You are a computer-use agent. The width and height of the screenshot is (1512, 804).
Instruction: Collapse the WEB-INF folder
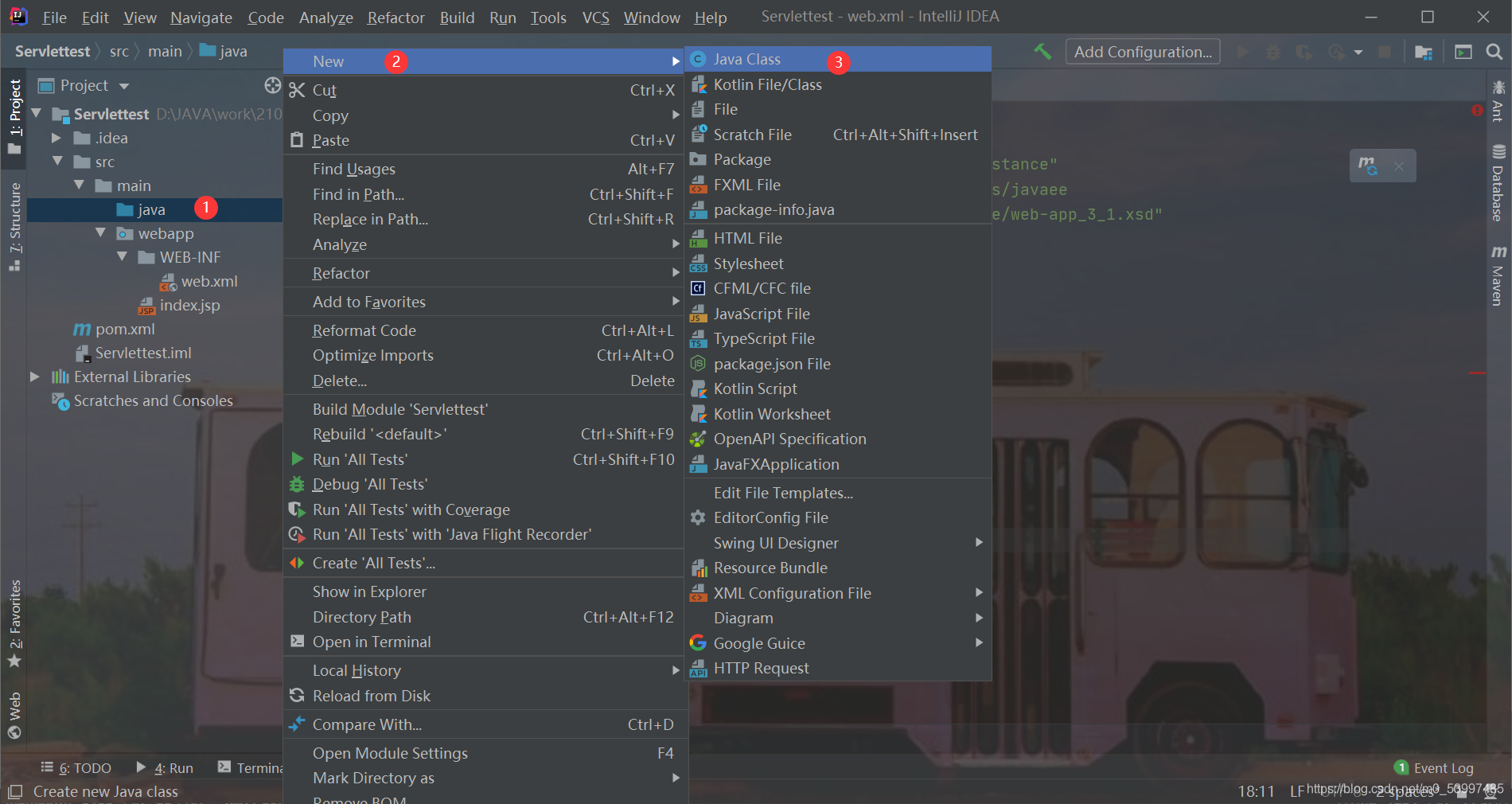pos(122,257)
